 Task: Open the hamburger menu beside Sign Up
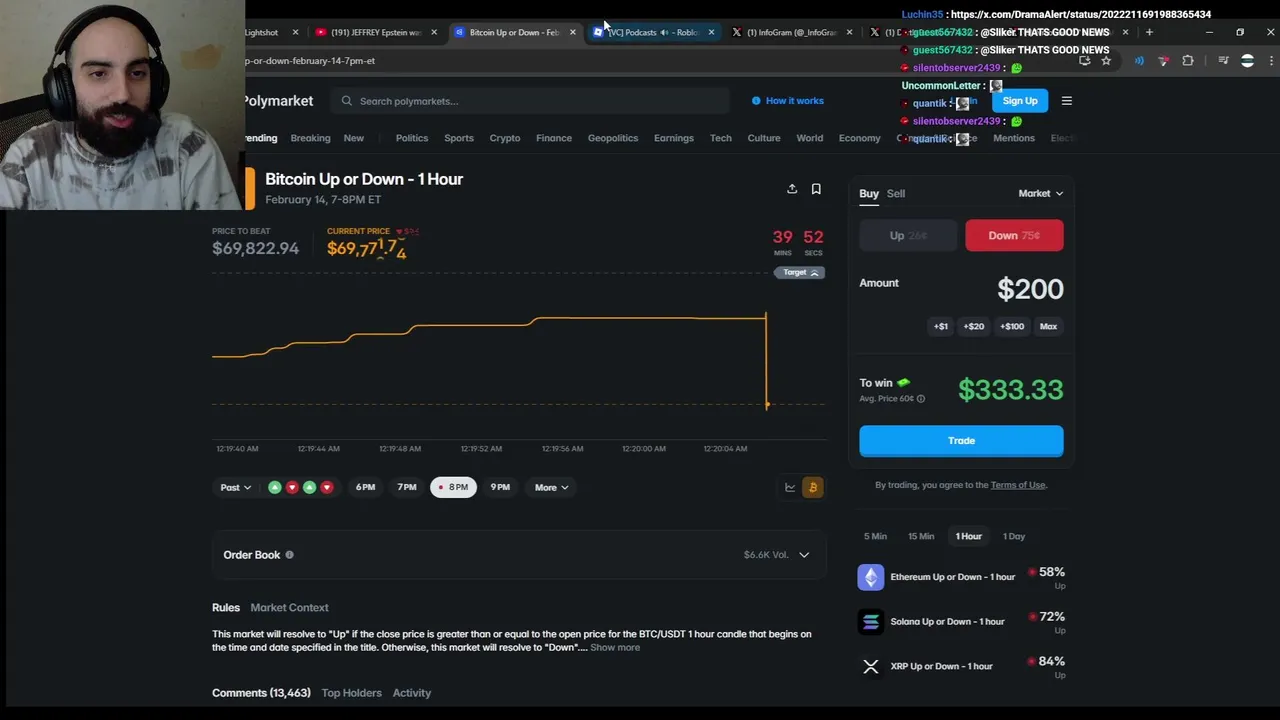(1067, 101)
